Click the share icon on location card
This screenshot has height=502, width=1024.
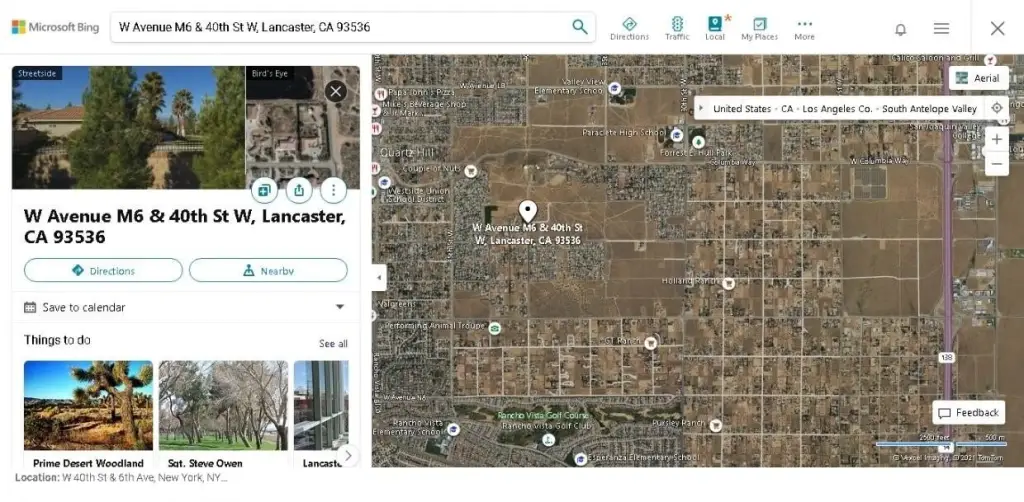pyautogui.click(x=299, y=189)
